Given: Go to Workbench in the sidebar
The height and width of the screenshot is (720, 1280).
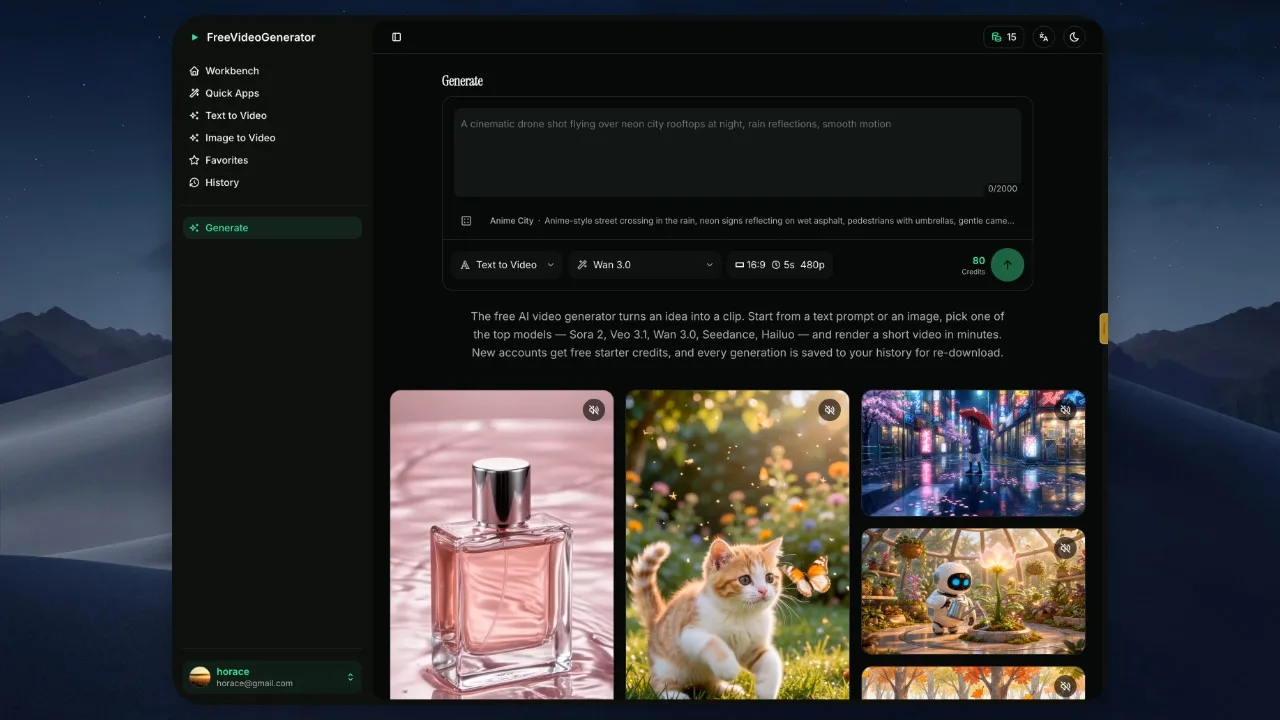Looking at the screenshot, I should click(x=272, y=71).
